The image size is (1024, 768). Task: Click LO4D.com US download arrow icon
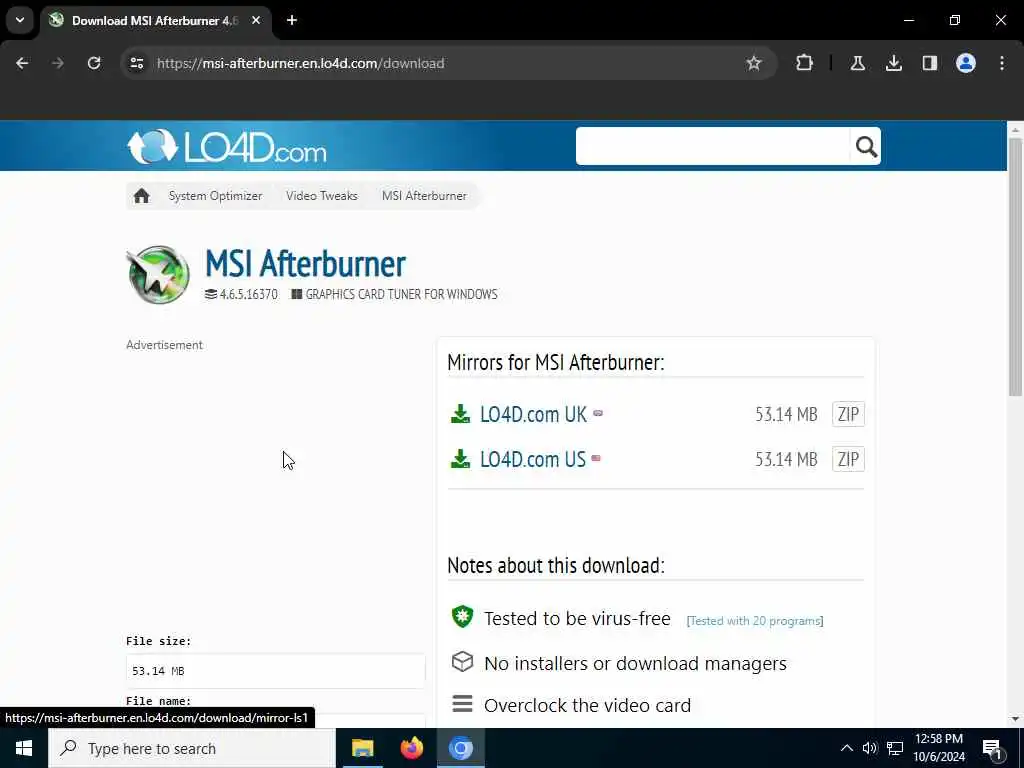point(460,459)
